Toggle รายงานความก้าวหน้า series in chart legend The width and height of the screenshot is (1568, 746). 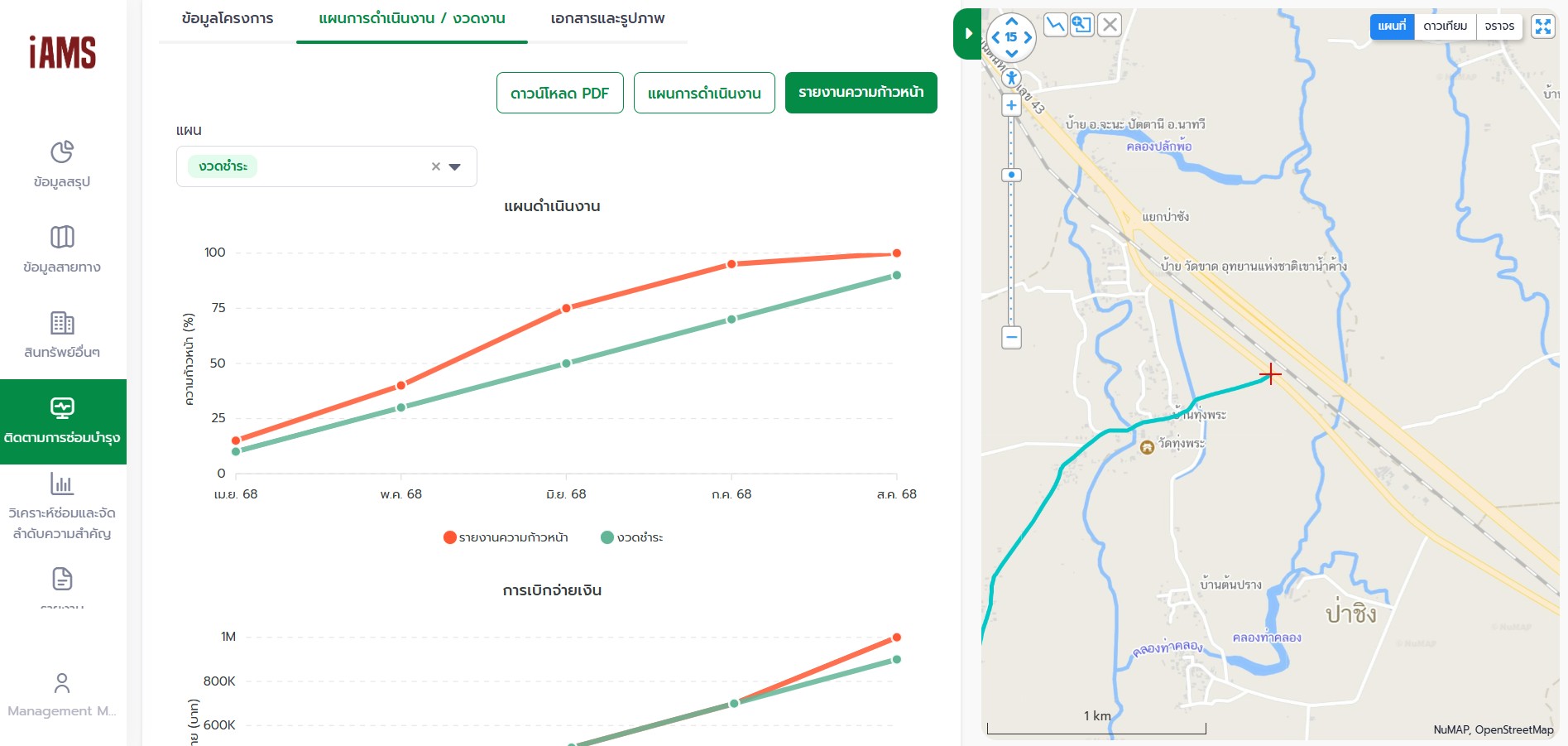pos(506,537)
